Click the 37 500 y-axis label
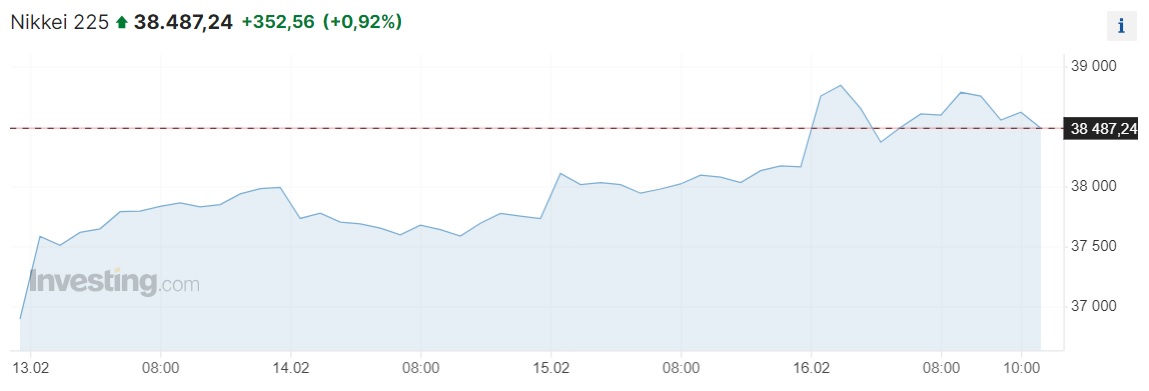Screen dimensions: 1149x391 (x=1093, y=247)
